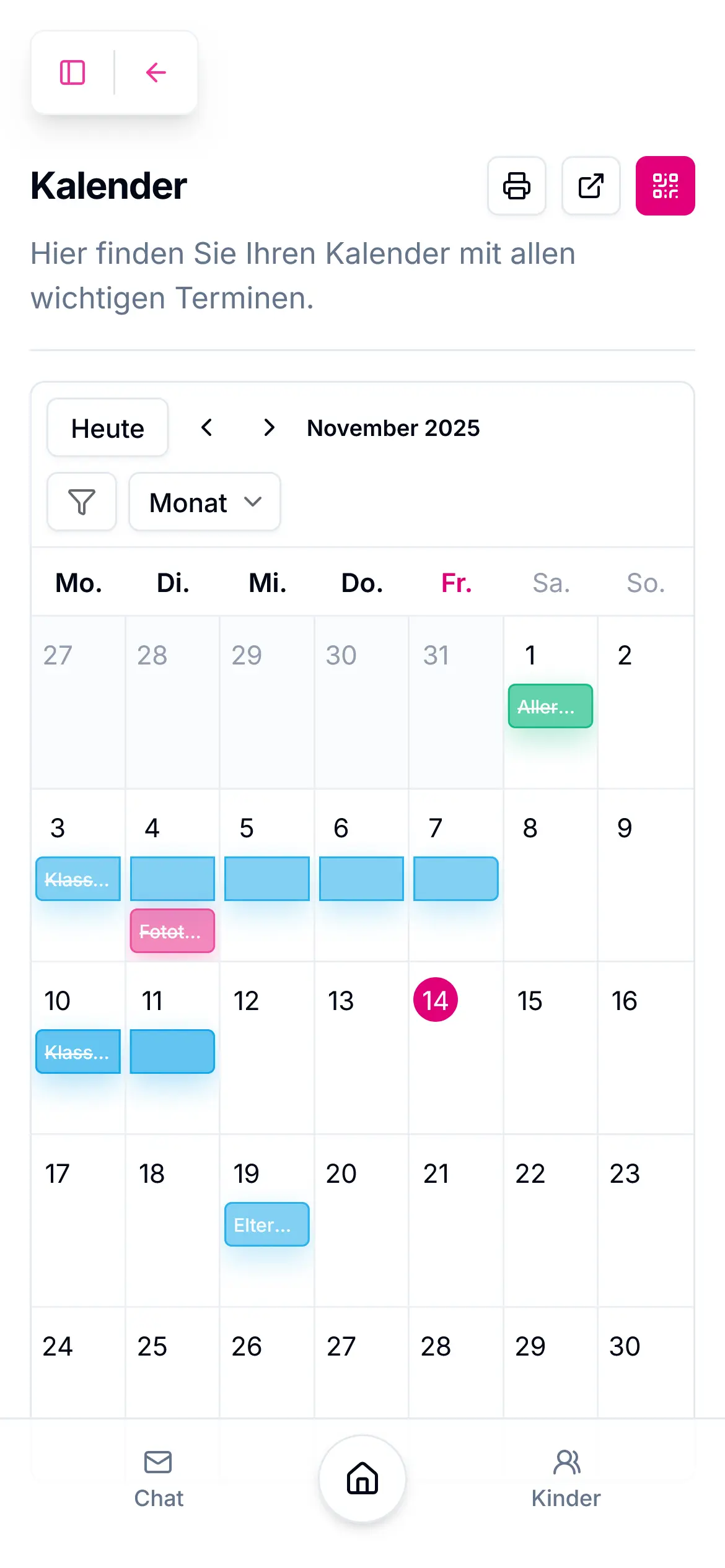Go to the previous month
Screen dimensions: 725x1568
pos(207,427)
